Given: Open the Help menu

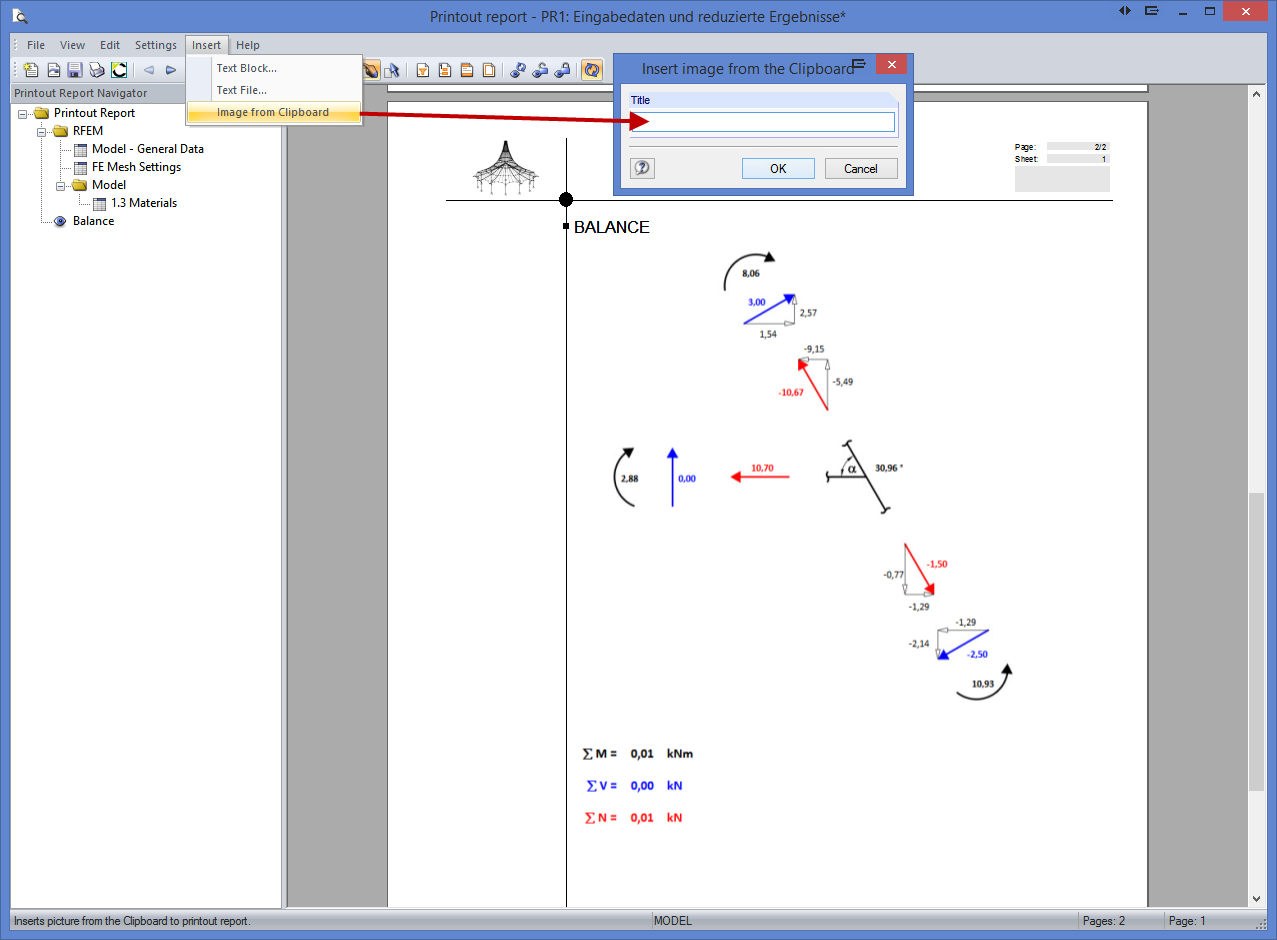Looking at the screenshot, I should coord(248,45).
